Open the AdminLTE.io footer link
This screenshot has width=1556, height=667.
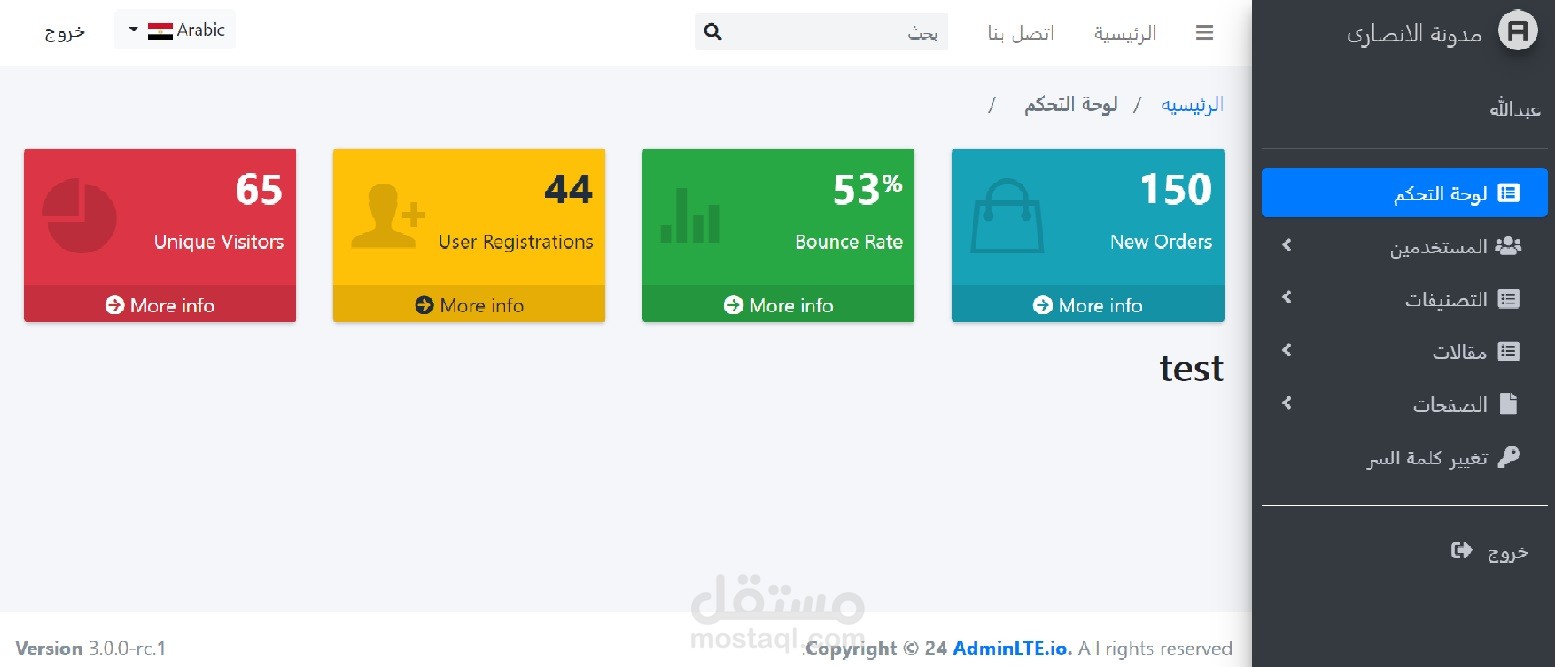point(1012,649)
